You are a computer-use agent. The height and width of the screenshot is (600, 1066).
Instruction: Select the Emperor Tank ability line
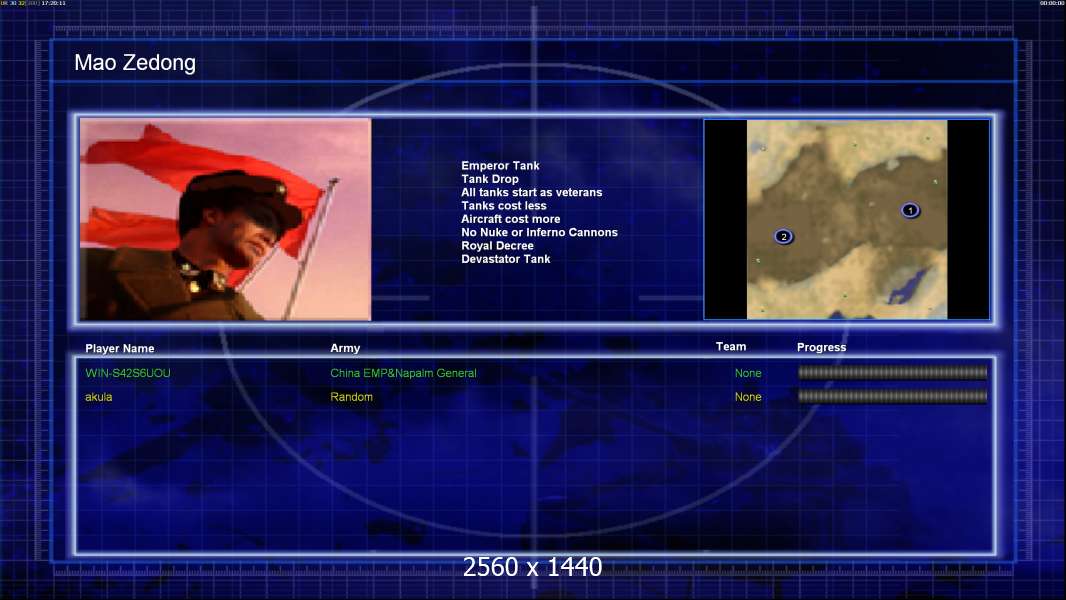(x=500, y=166)
